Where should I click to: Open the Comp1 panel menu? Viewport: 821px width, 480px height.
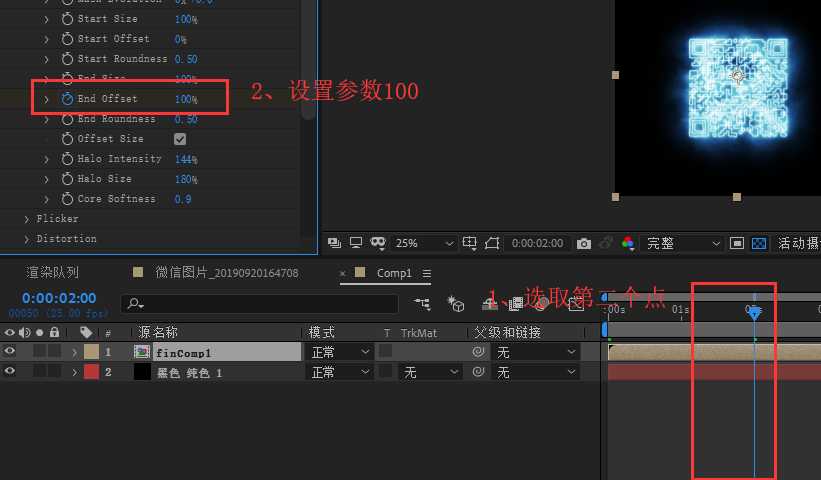tap(427, 273)
